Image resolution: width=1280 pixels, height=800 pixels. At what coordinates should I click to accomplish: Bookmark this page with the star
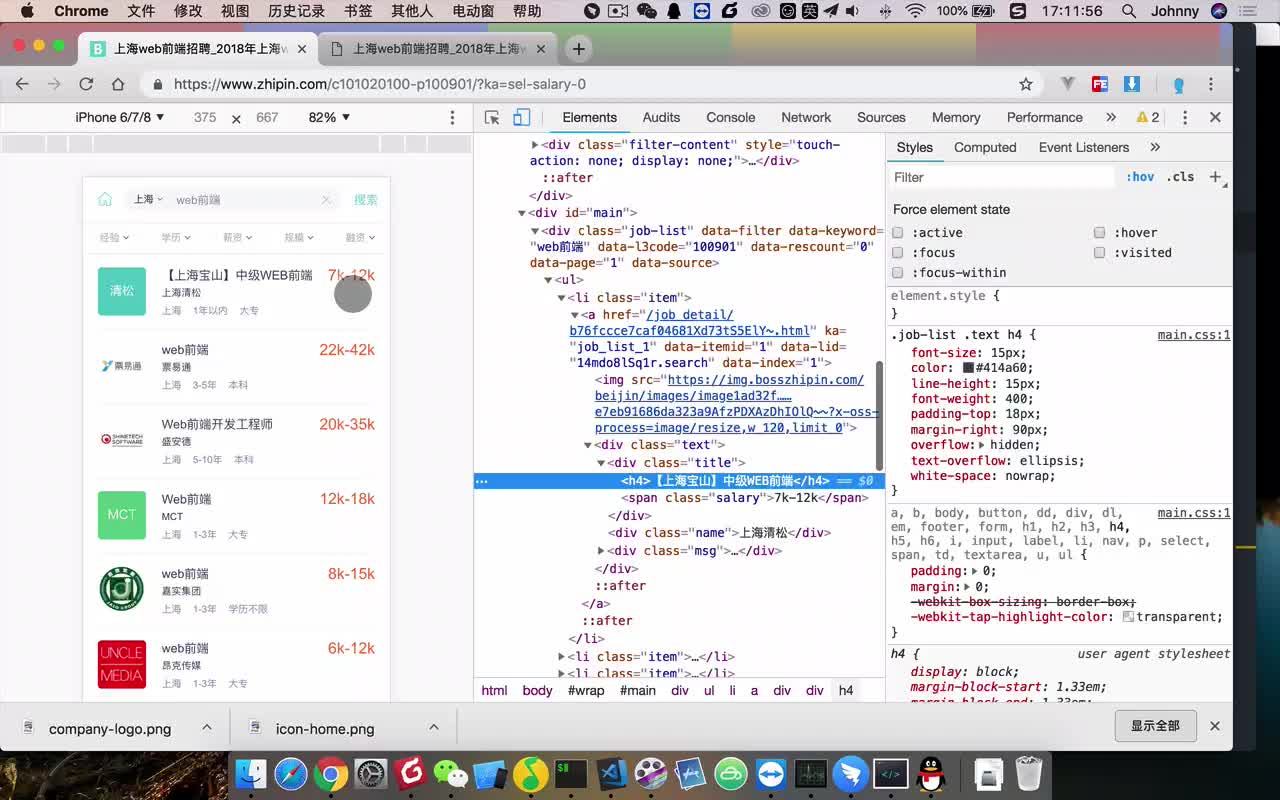click(x=1025, y=84)
